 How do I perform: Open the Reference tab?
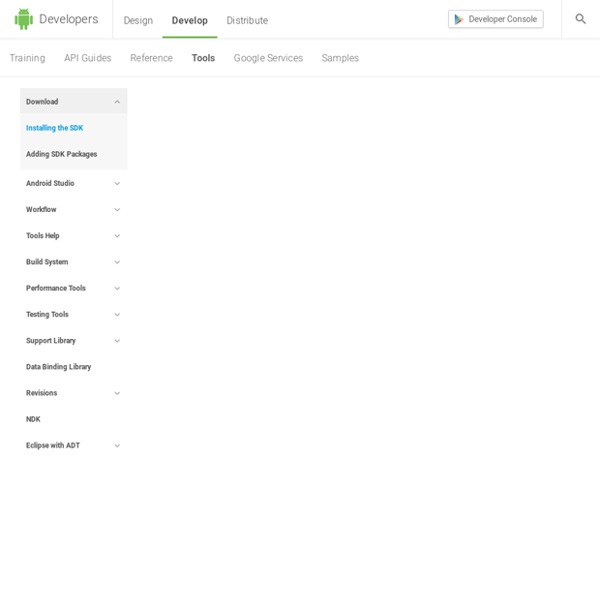click(152, 58)
